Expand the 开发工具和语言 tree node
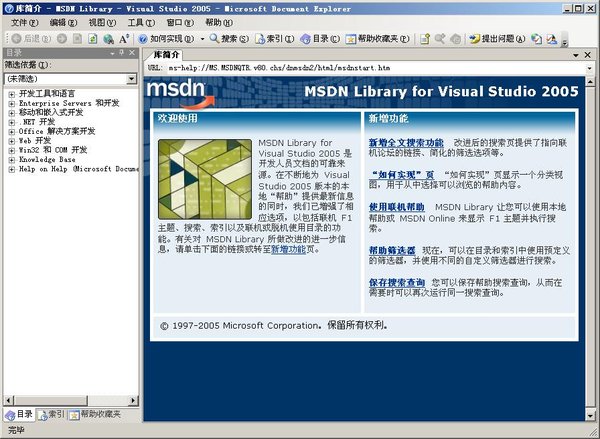The width and height of the screenshot is (600, 439). click(x=12, y=94)
